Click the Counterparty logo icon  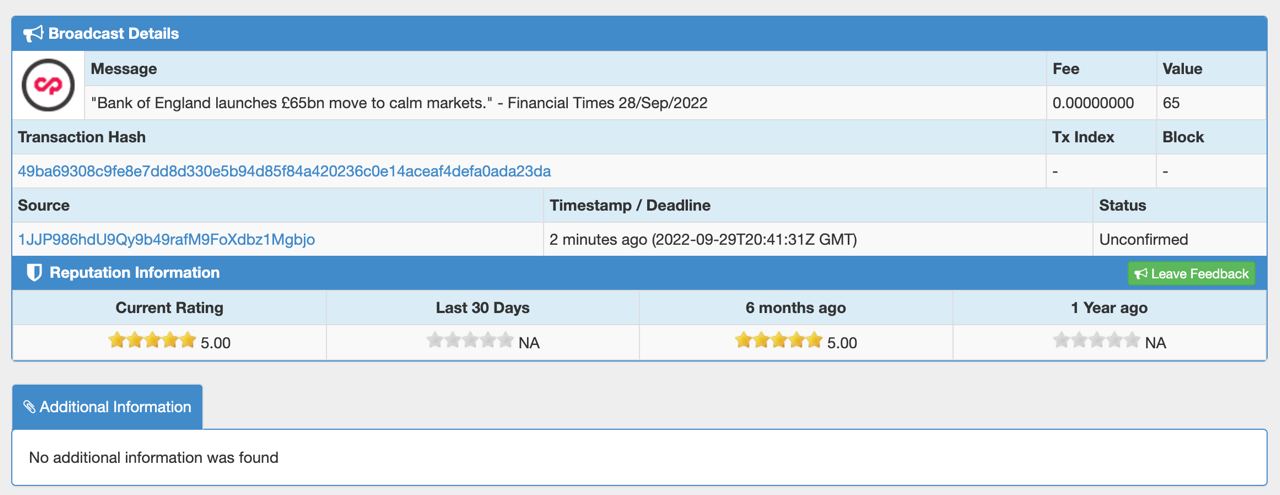48,85
